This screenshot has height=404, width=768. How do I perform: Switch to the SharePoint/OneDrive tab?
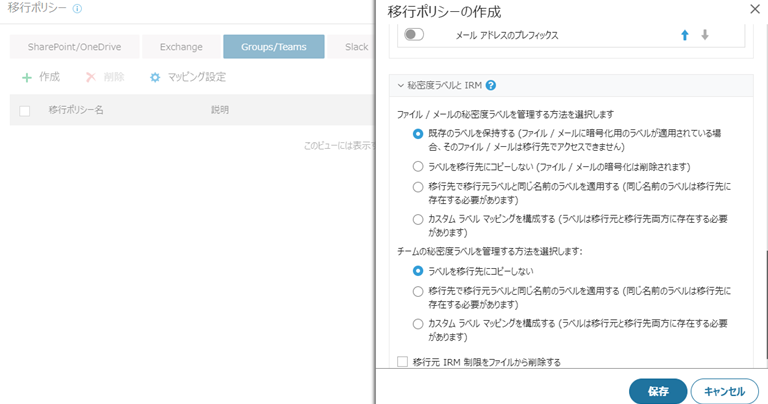pos(74,47)
